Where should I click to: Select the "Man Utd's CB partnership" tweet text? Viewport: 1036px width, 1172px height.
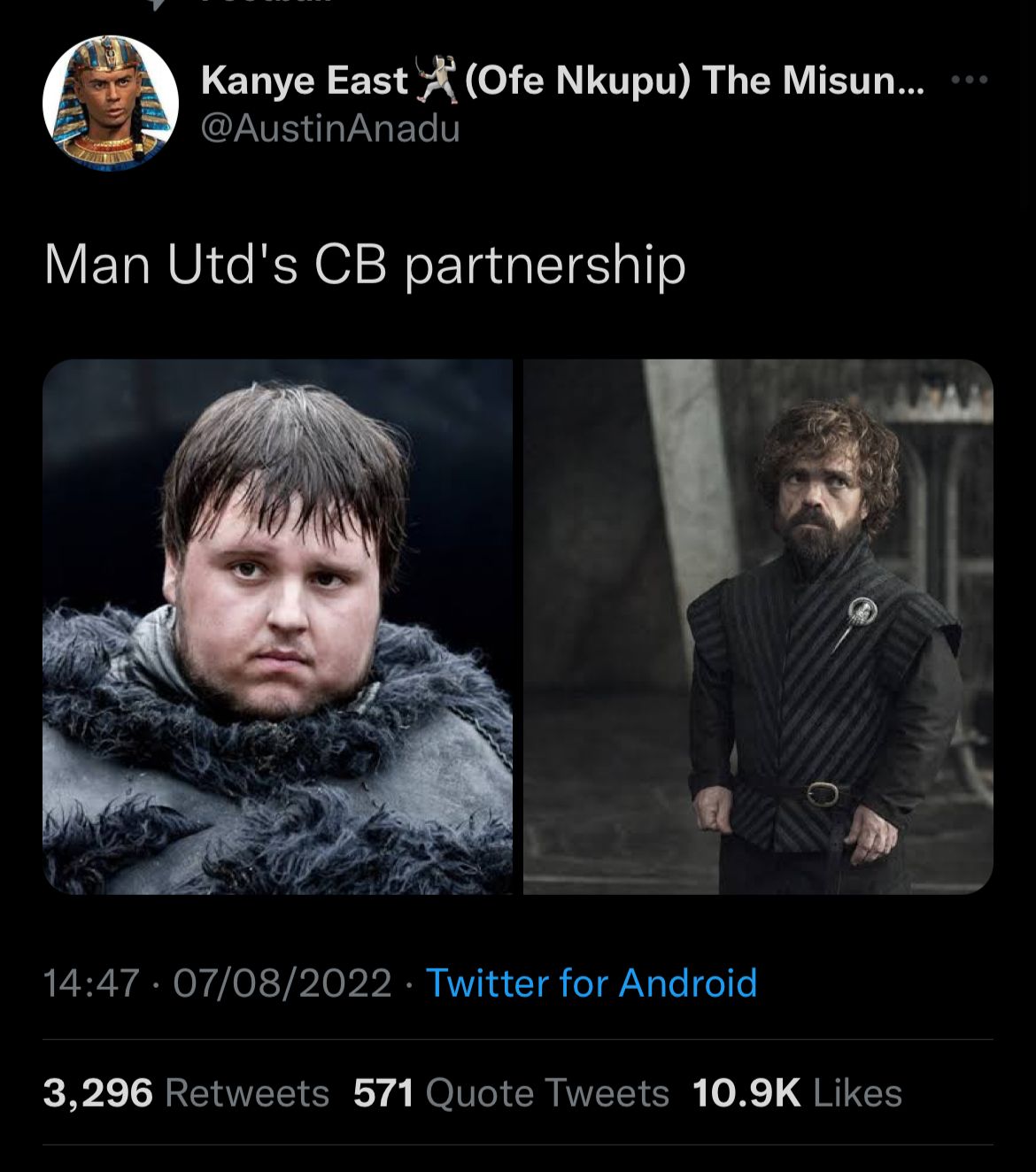pos(365,264)
